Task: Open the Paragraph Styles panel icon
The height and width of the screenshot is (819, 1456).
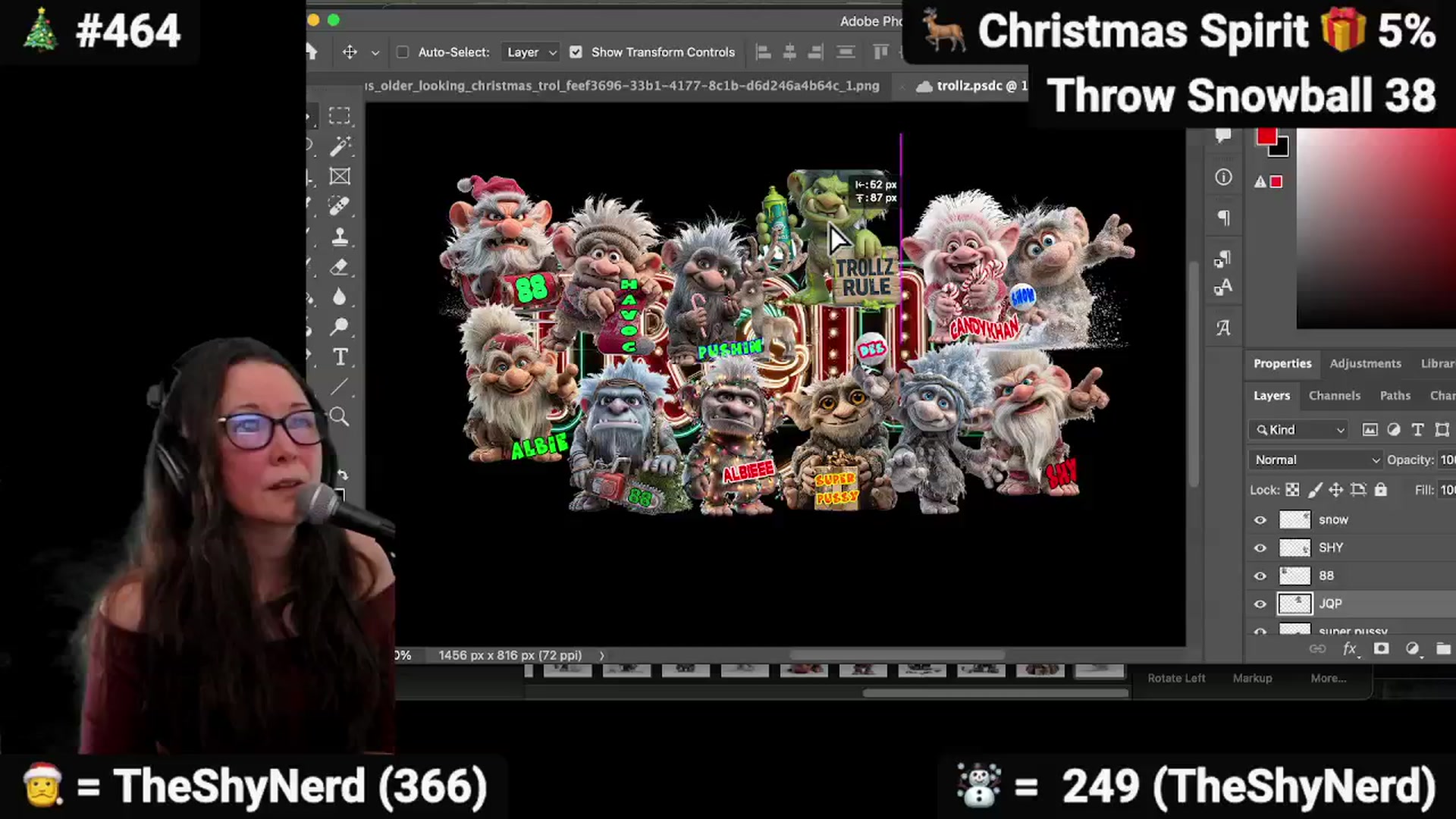Action: tap(1222, 259)
